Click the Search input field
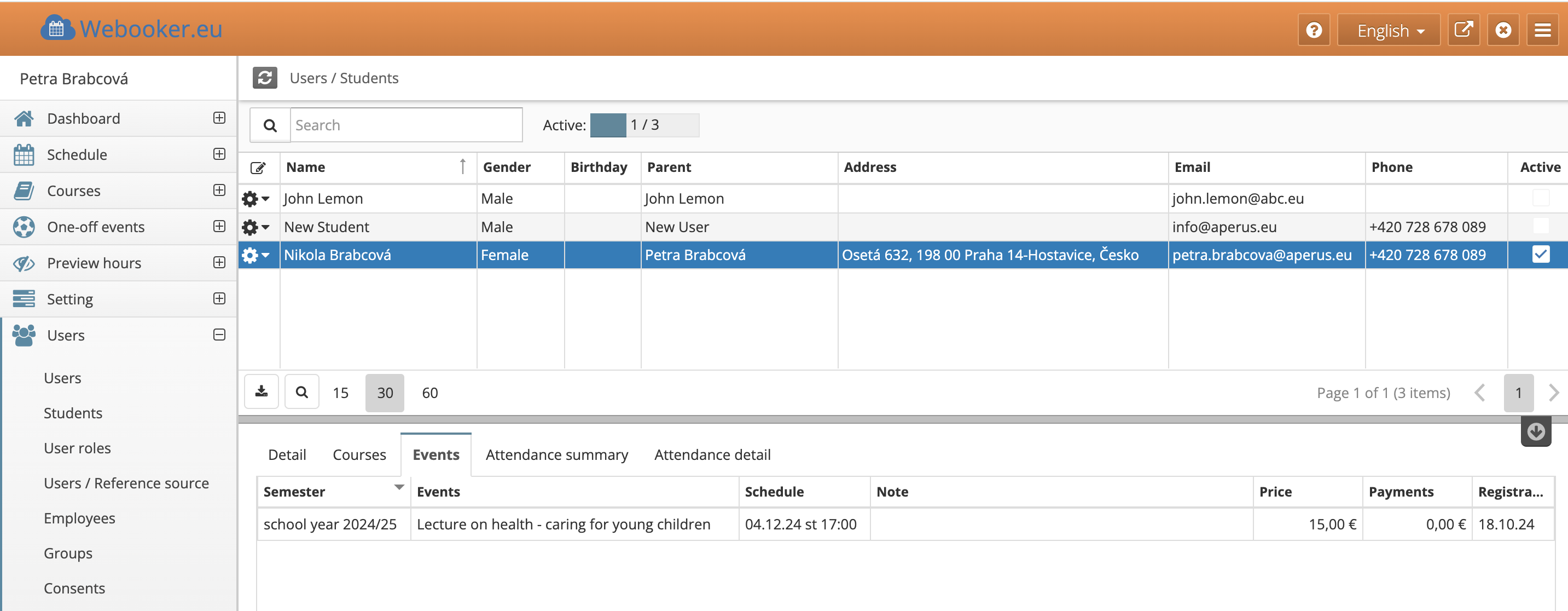Image resolution: width=1568 pixels, height=611 pixels. 405,125
